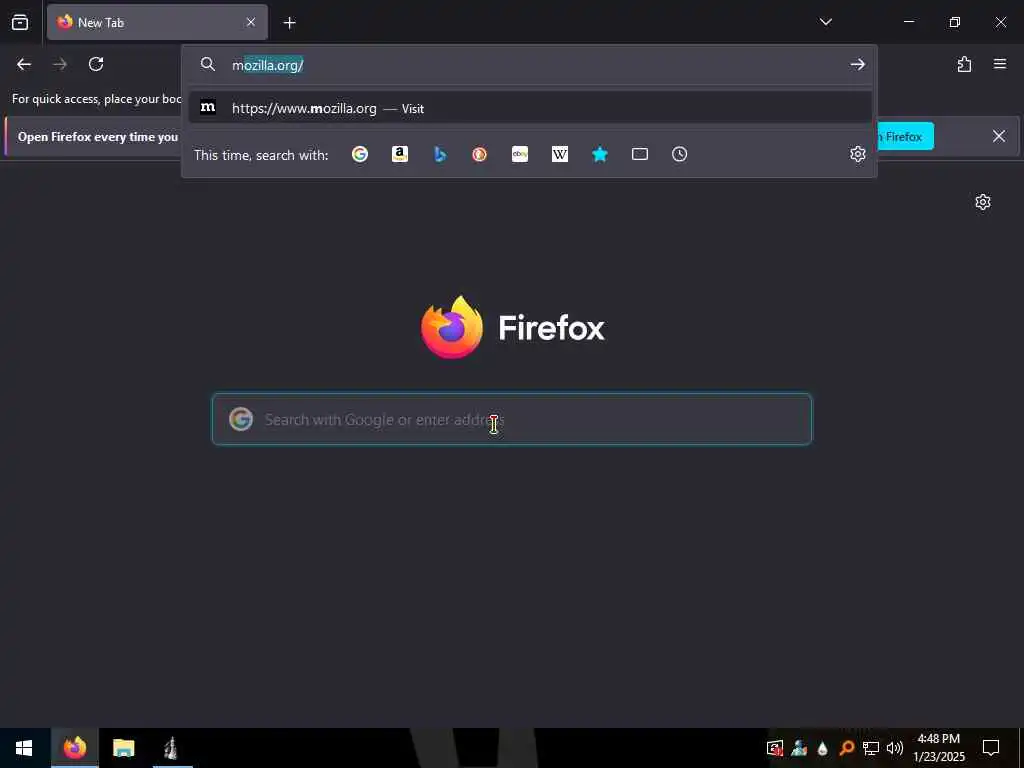Open the Firefox View button
This screenshot has height=768, width=1024.
20,22
